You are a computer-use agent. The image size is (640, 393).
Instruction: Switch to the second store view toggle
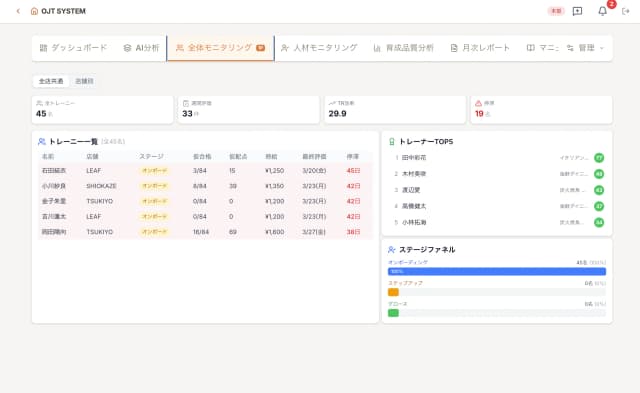[x=84, y=81]
